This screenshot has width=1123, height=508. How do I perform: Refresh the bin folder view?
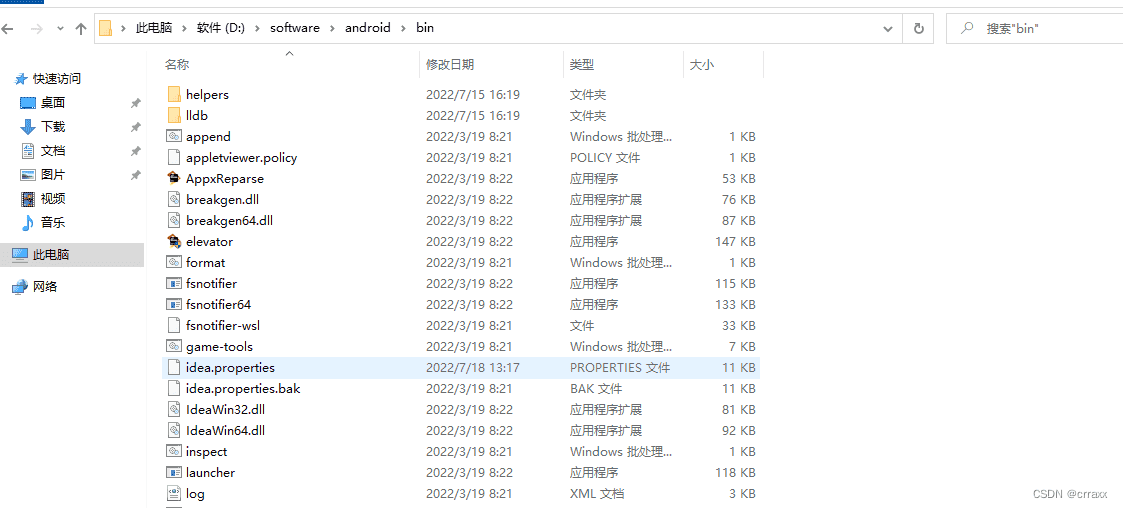[918, 29]
